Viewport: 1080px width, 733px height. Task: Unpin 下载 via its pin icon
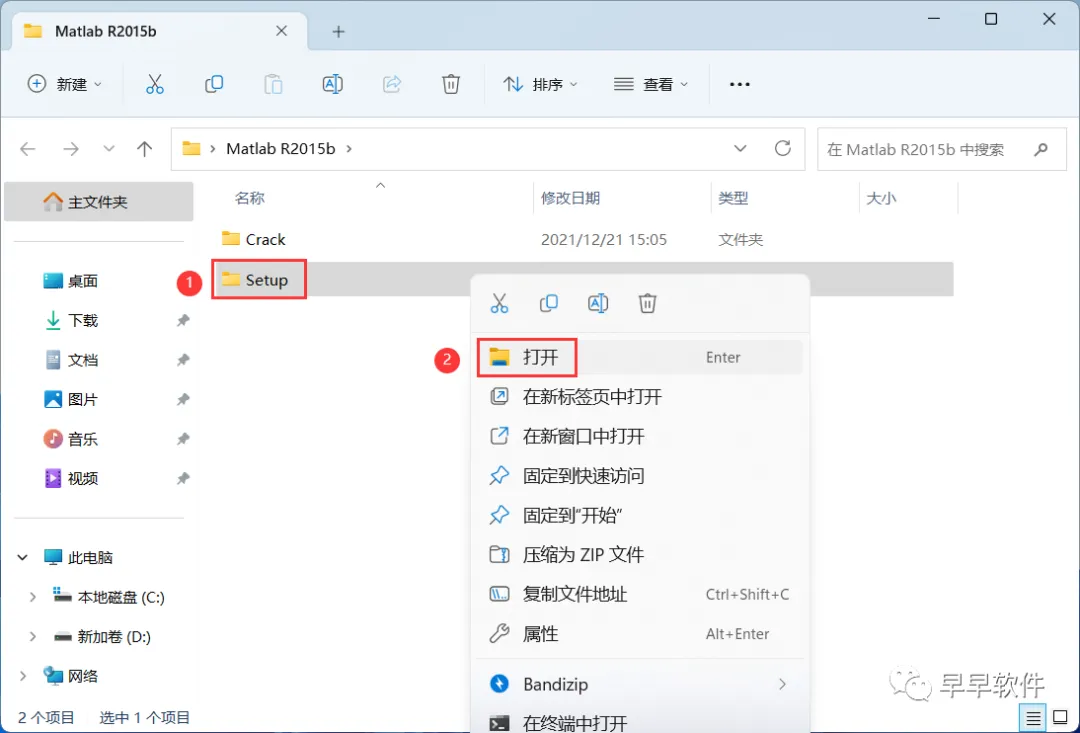point(183,320)
